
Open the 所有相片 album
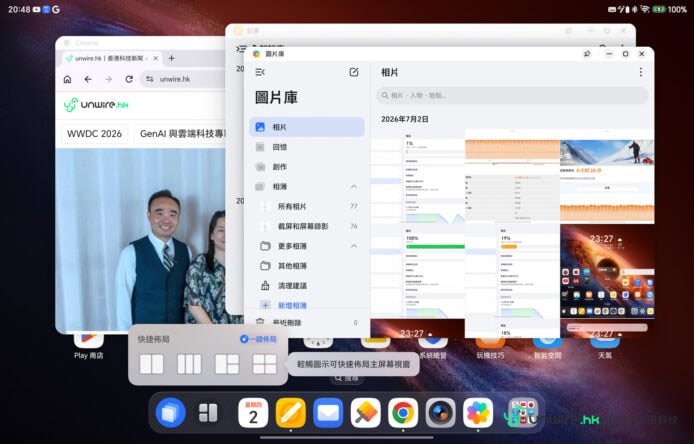(309, 206)
